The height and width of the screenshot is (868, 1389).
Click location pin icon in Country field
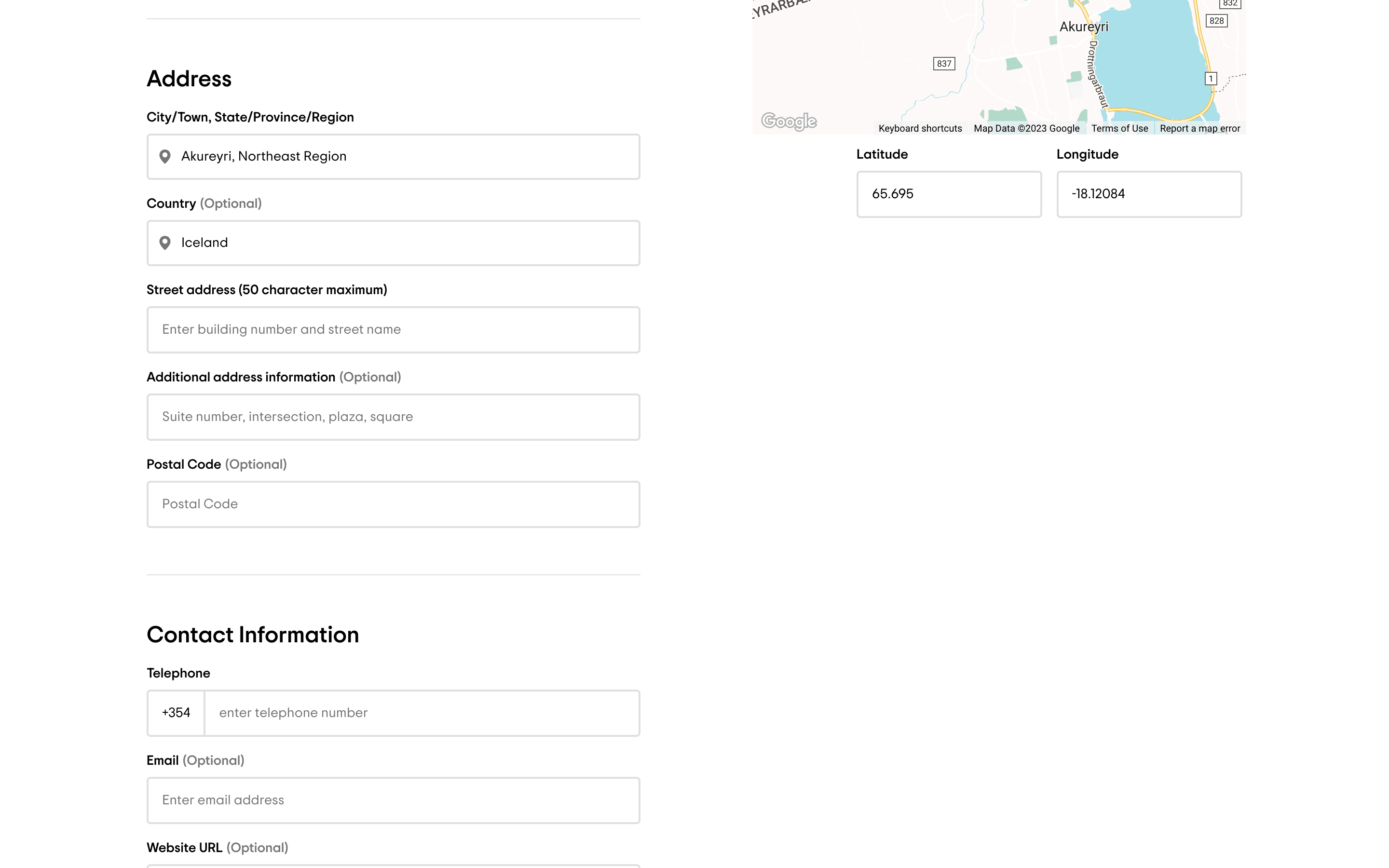point(165,243)
